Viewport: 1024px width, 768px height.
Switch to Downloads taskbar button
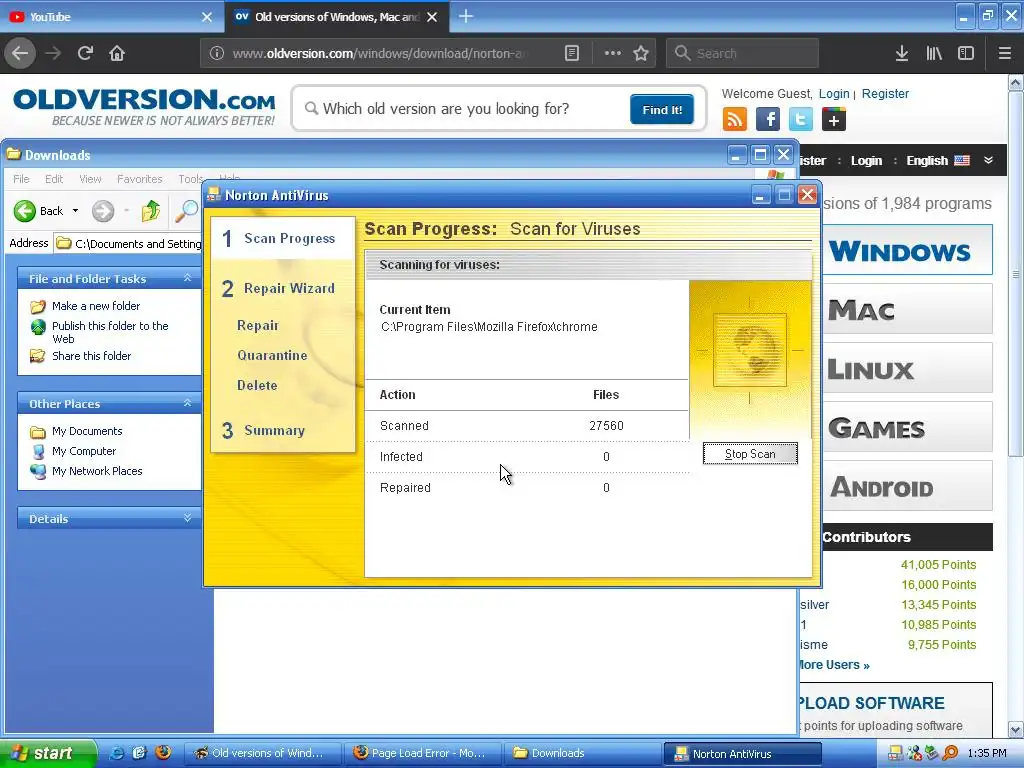pos(582,753)
